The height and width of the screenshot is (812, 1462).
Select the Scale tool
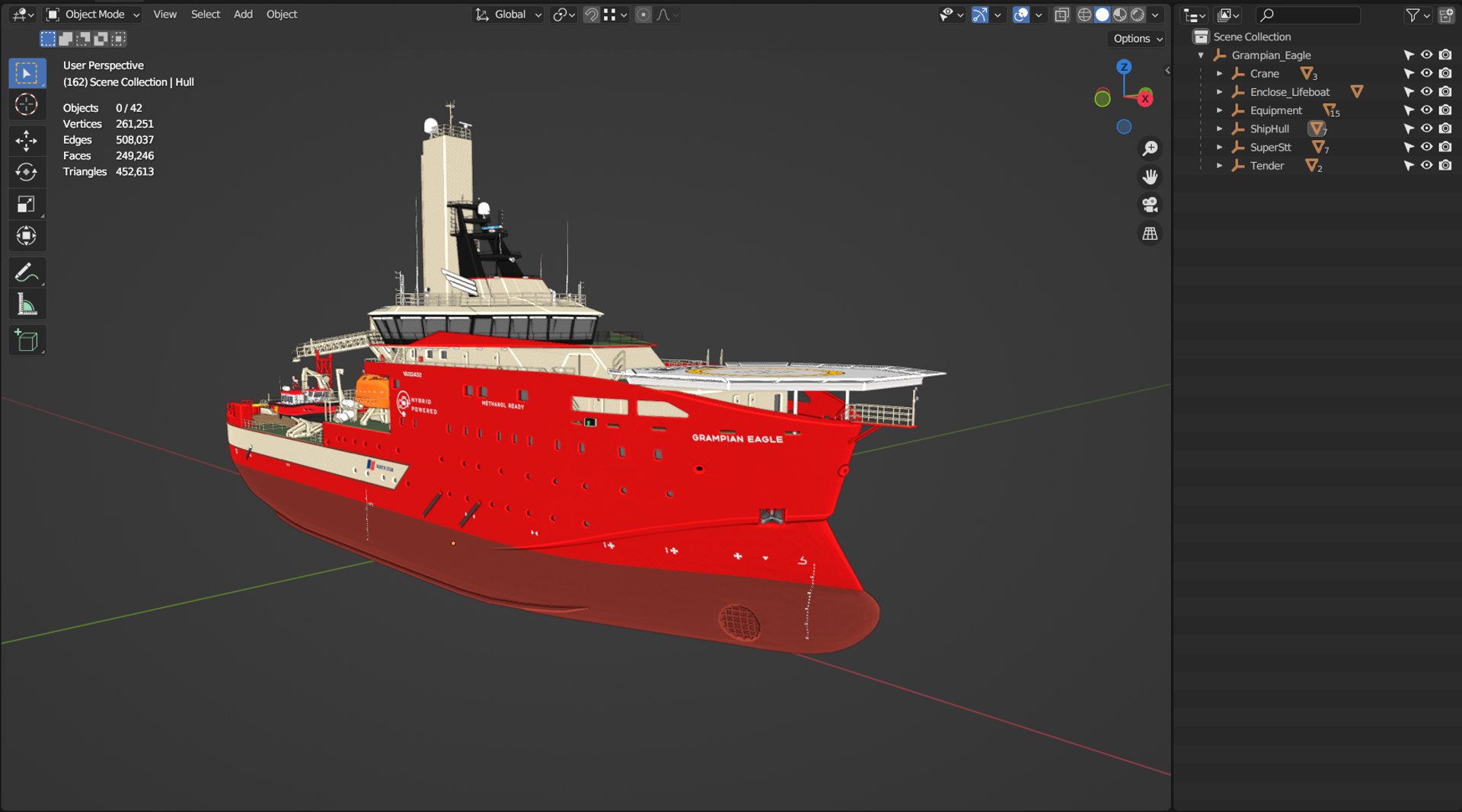click(x=27, y=205)
